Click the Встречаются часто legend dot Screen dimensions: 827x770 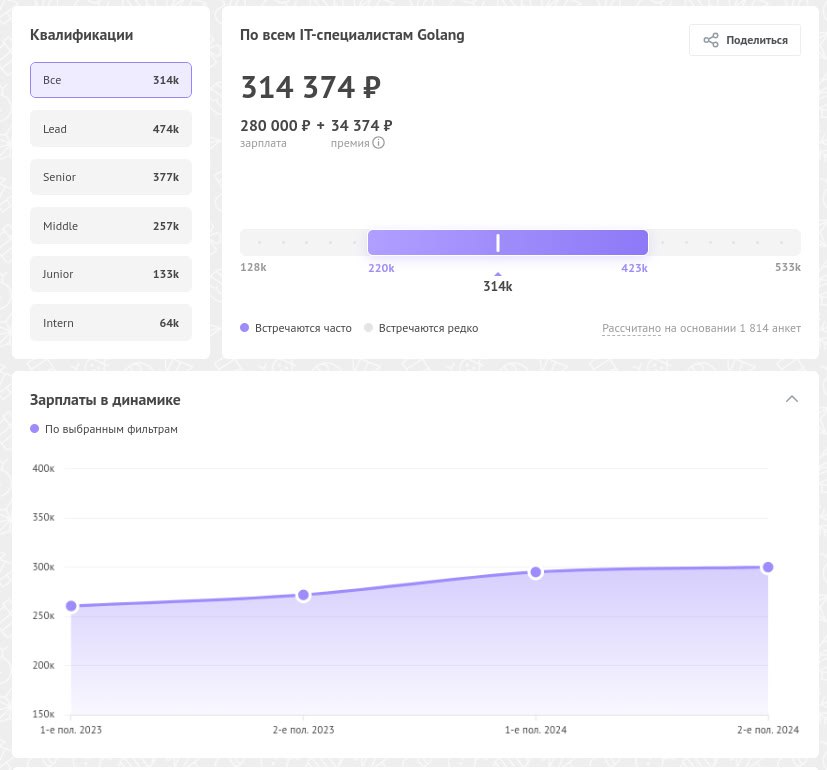pos(244,328)
